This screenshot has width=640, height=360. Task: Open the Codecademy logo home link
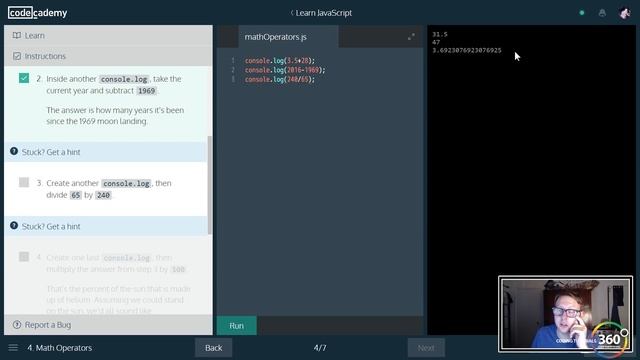point(38,13)
